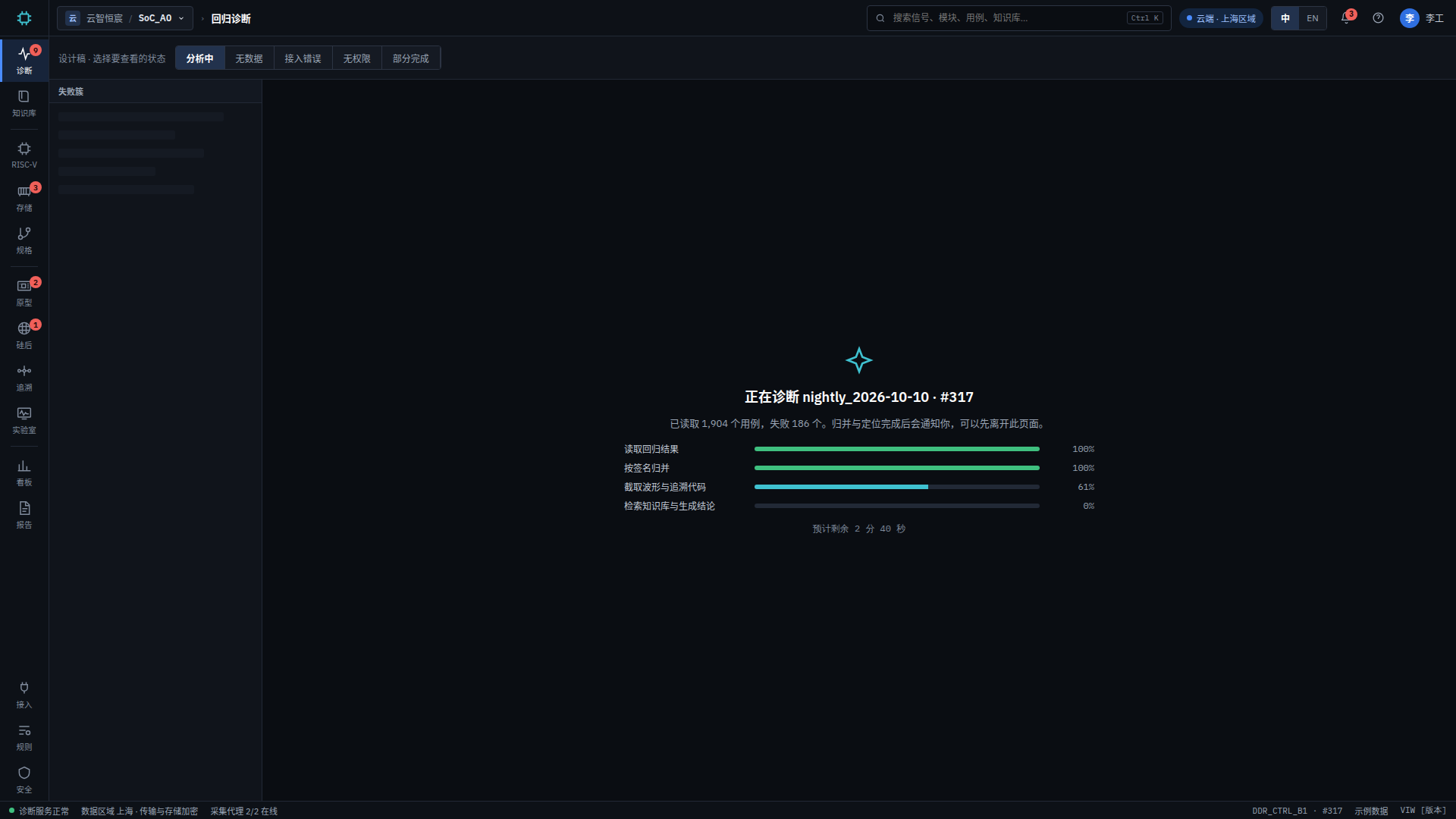This screenshot has width=1456, height=819.
Task: Click the 预计剩余 2 分 40 秒 text
Action: [x=858, y=529]
